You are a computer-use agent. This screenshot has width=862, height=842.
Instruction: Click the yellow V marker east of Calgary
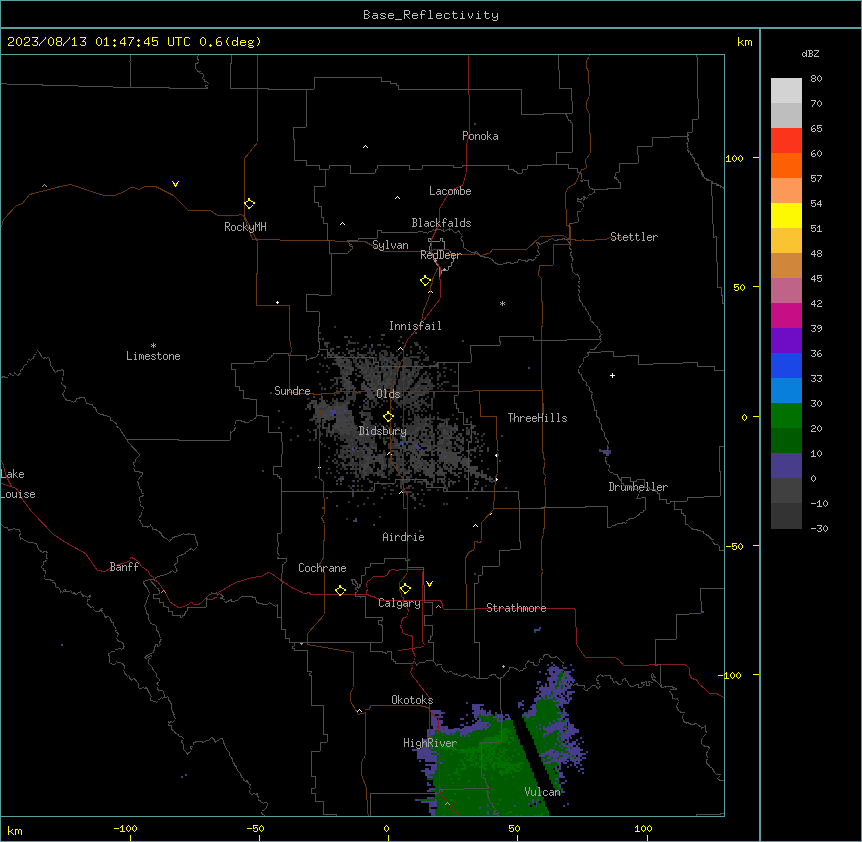429,584
